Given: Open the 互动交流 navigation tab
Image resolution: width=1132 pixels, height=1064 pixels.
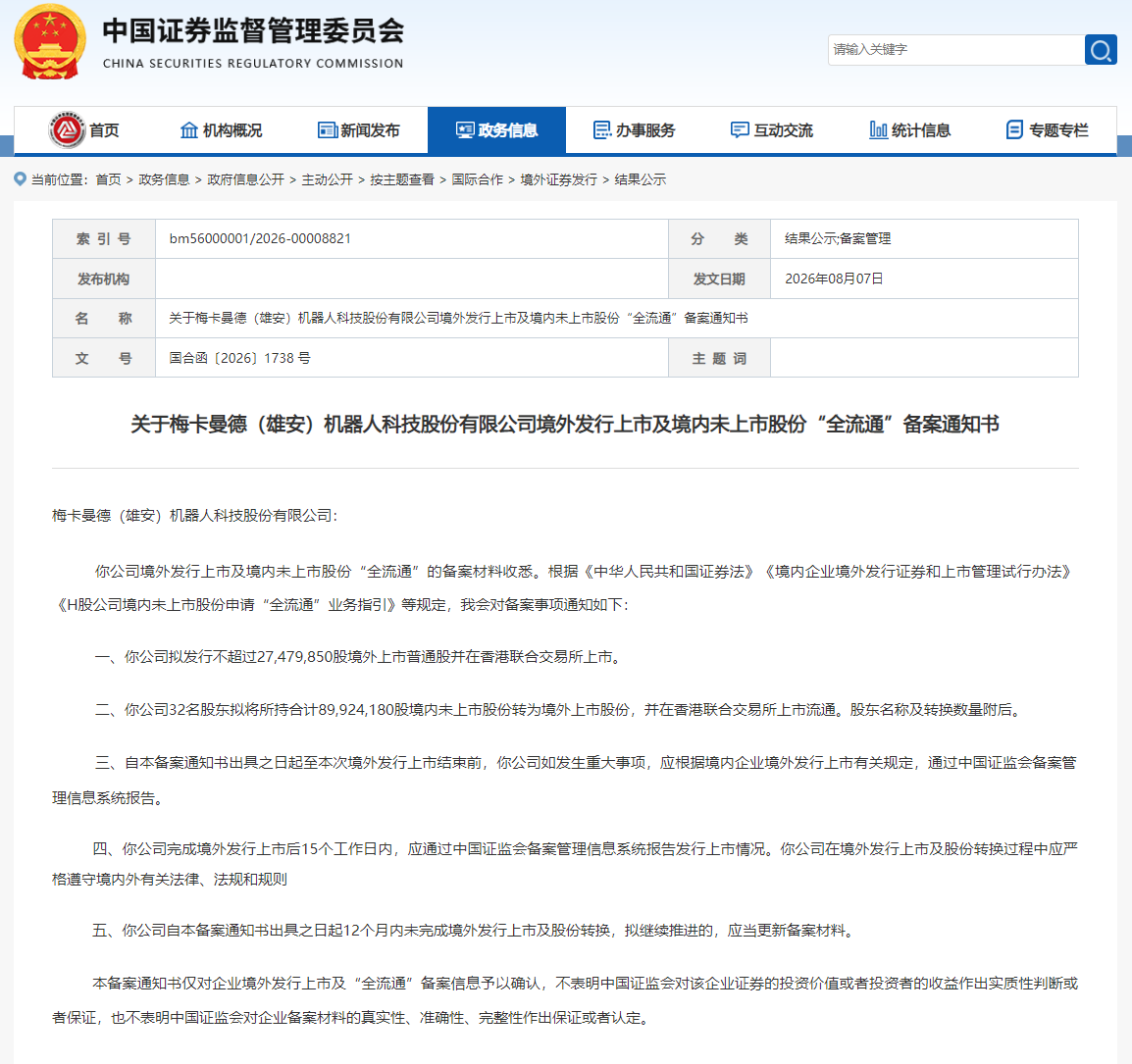Looking at the screenshot, I should tap(772, 129).
